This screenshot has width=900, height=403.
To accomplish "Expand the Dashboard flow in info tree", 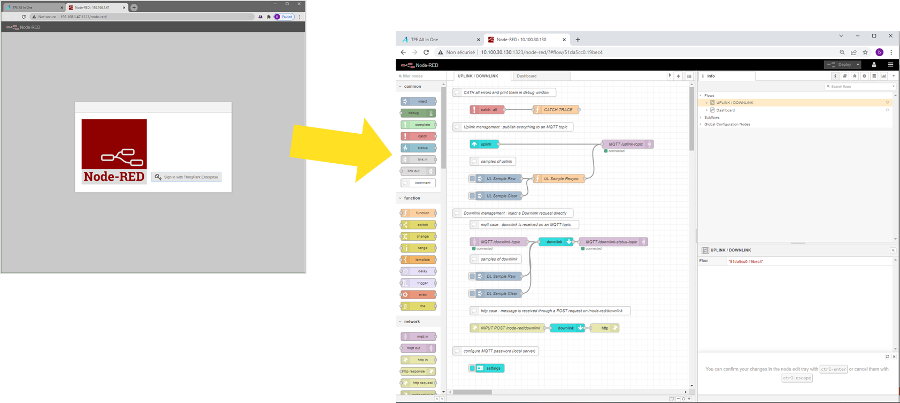I will click(705, 110).
